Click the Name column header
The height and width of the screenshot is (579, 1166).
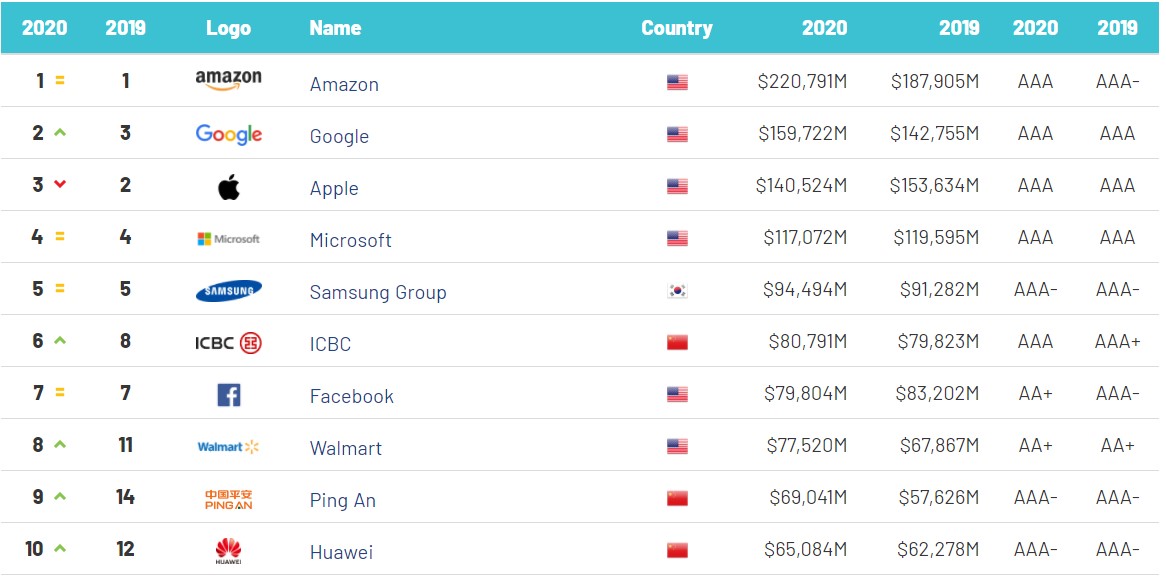(x=335, y=28)
